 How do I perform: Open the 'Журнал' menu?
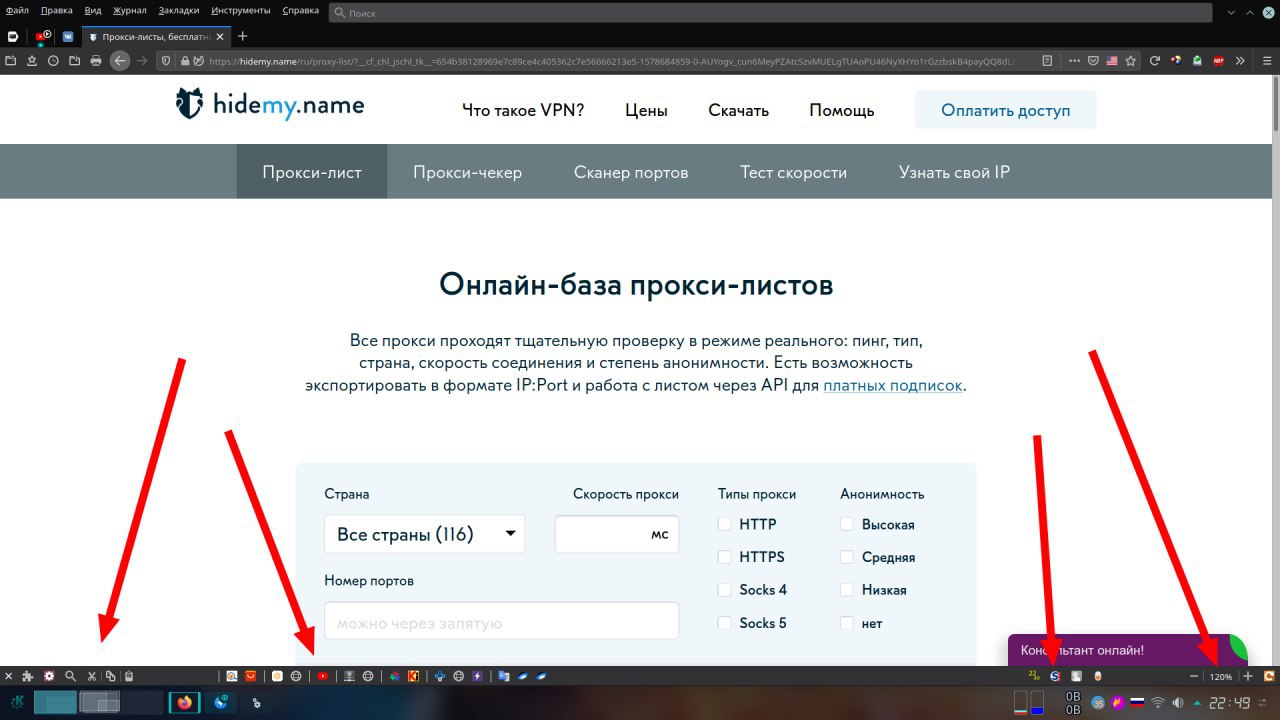[x=130, y=10]
